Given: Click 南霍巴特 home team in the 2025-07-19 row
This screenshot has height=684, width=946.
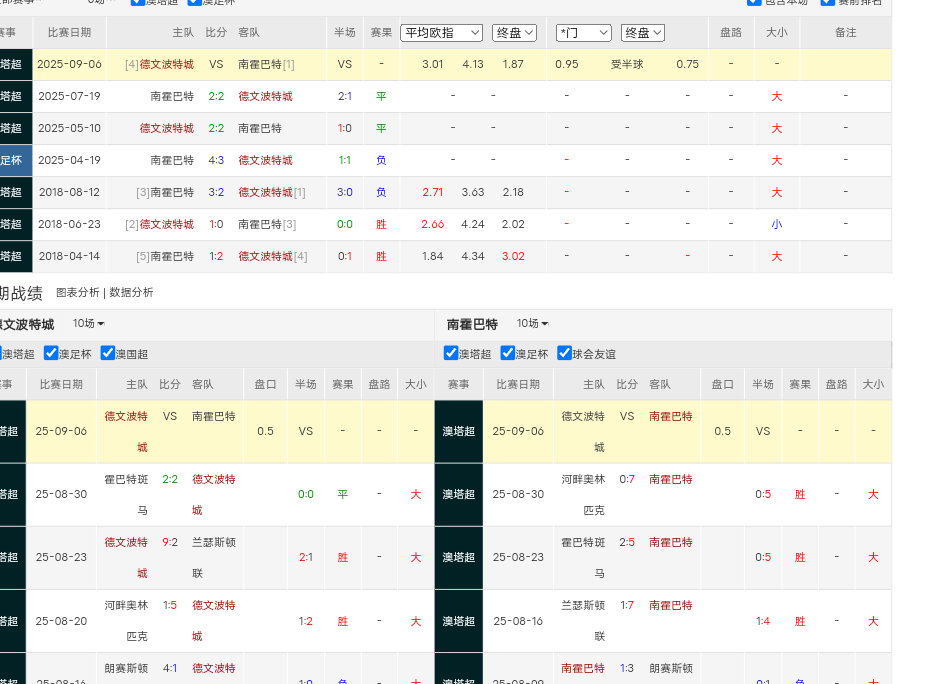Looking at the screenshot, I should tap(172, 96).
